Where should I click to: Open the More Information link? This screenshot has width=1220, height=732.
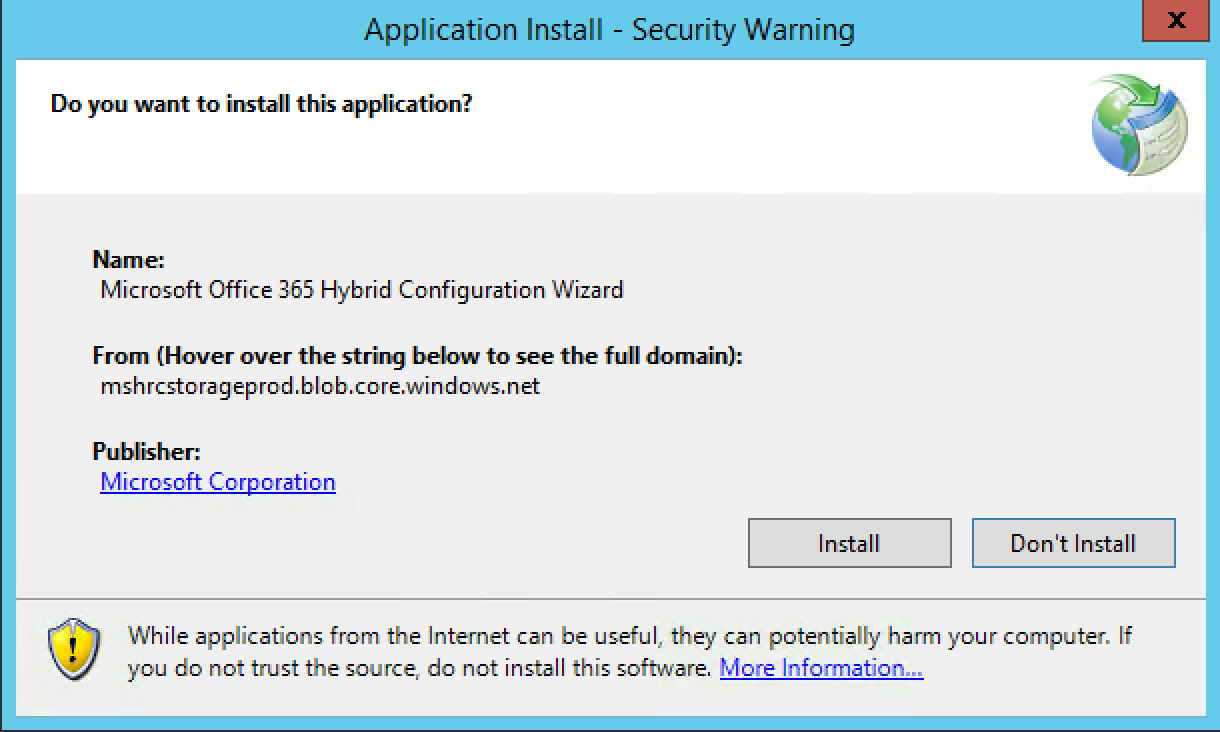point(821,668)
